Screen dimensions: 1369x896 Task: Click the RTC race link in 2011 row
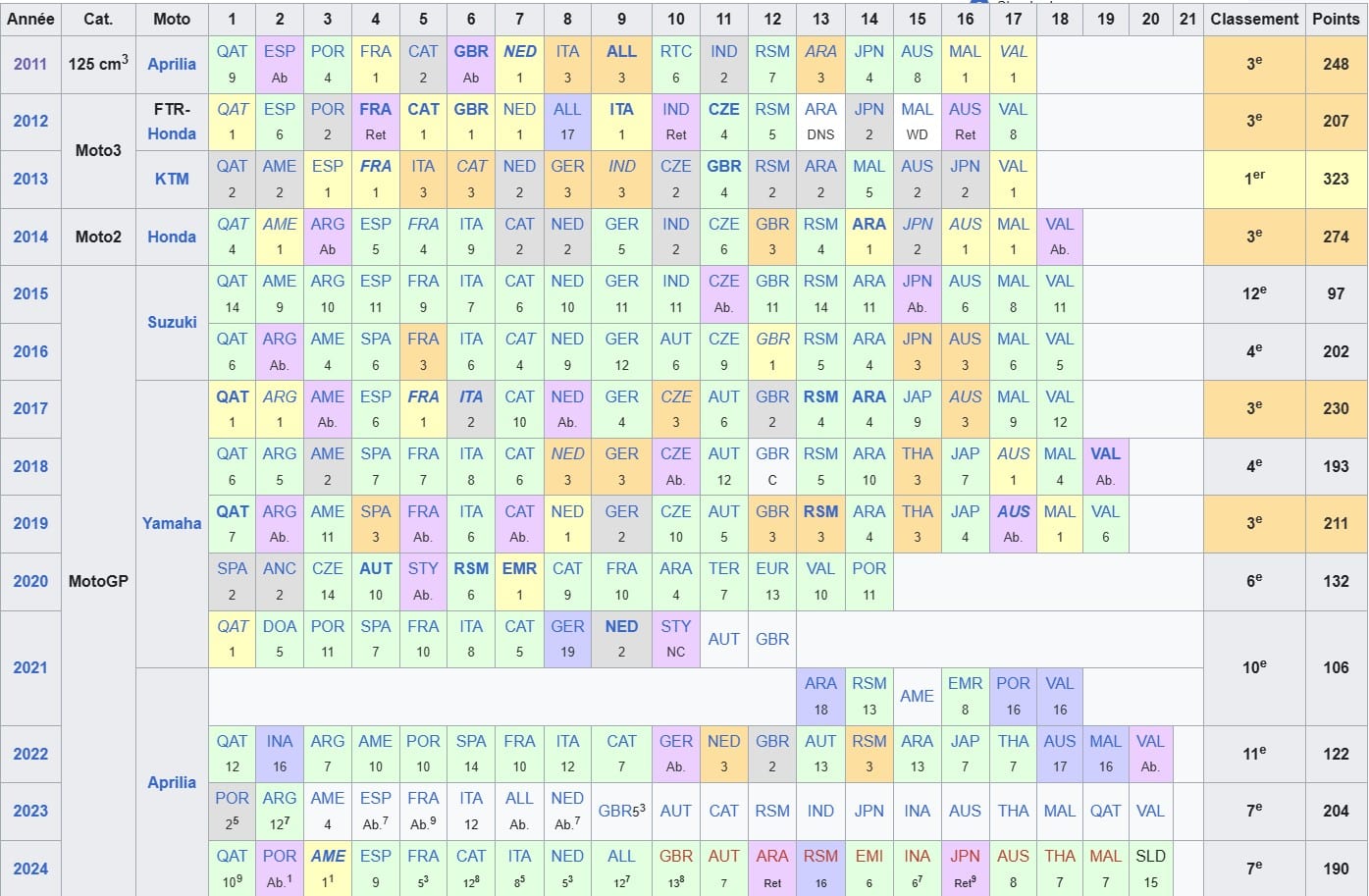(675, 52)
